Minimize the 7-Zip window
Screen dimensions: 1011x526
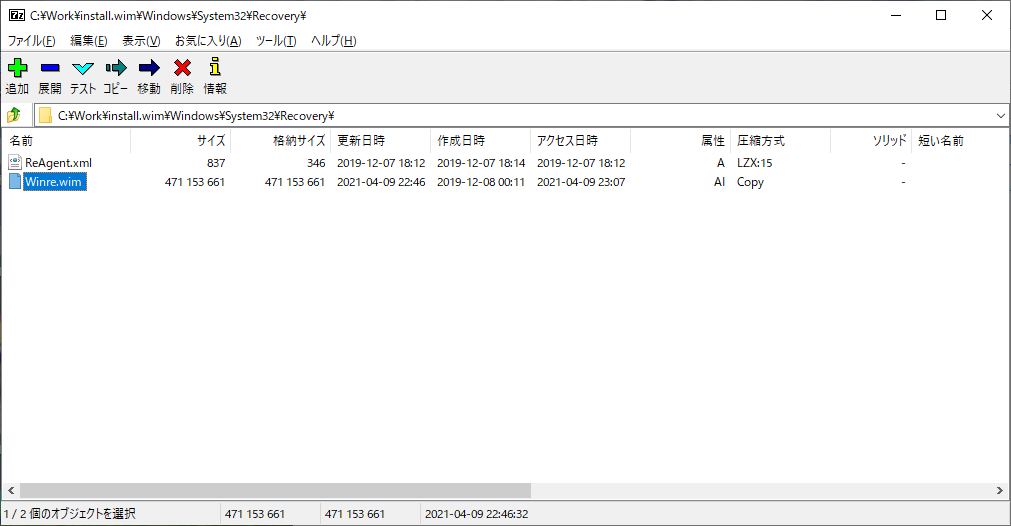coord(896,15)
